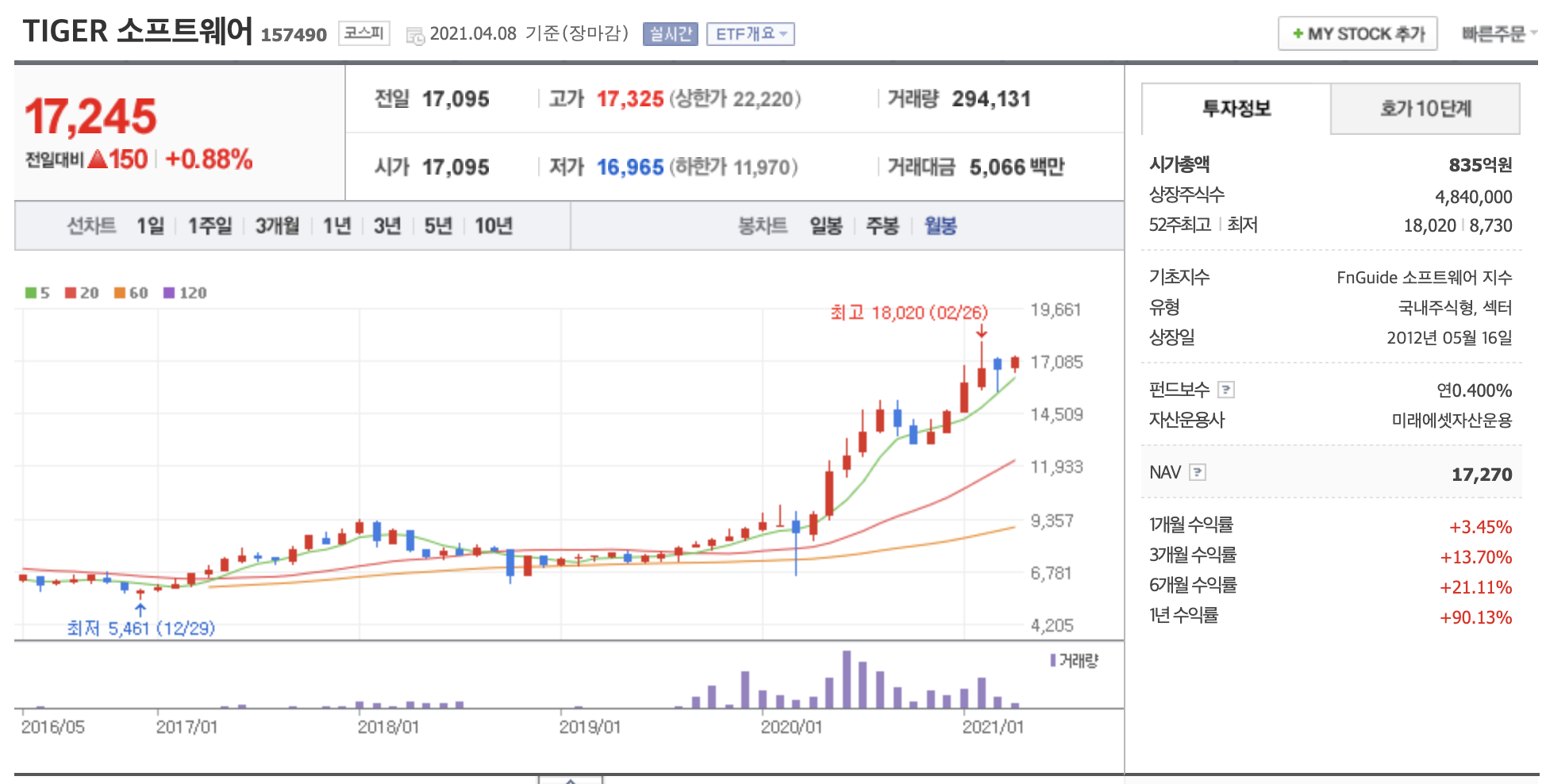Click the green 5-day moving average legend square
The width and height of the screenshot is (1546, 784).
coord(31,293)
